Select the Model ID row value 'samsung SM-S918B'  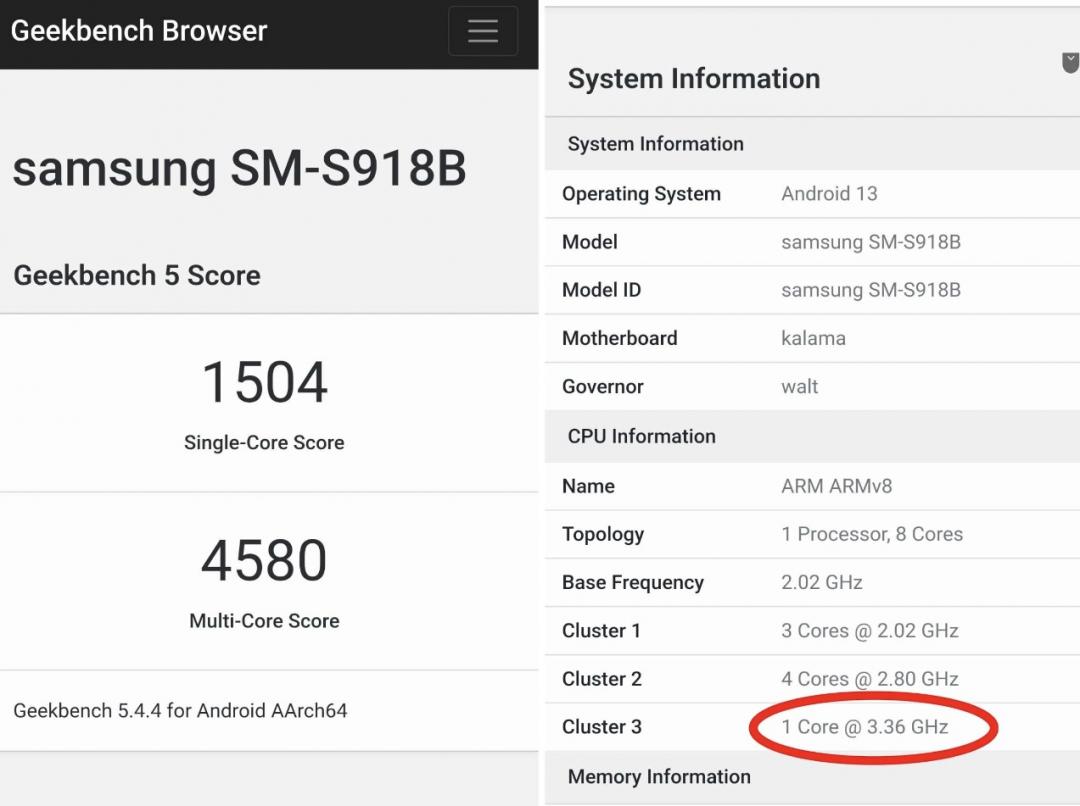871,290
